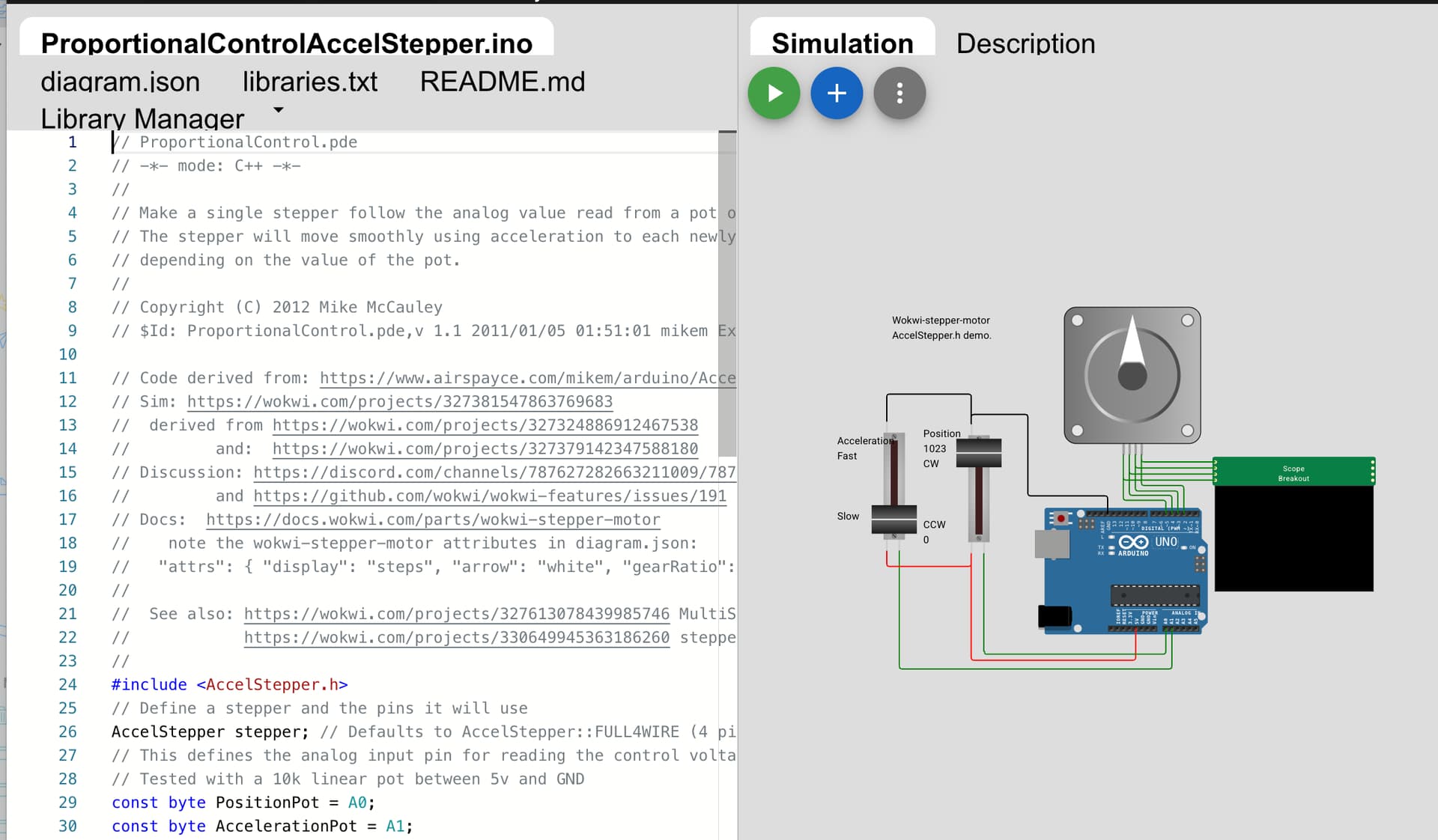Follow the github wokwi-features issues link
1438x840 pixels.
(490, 496)
